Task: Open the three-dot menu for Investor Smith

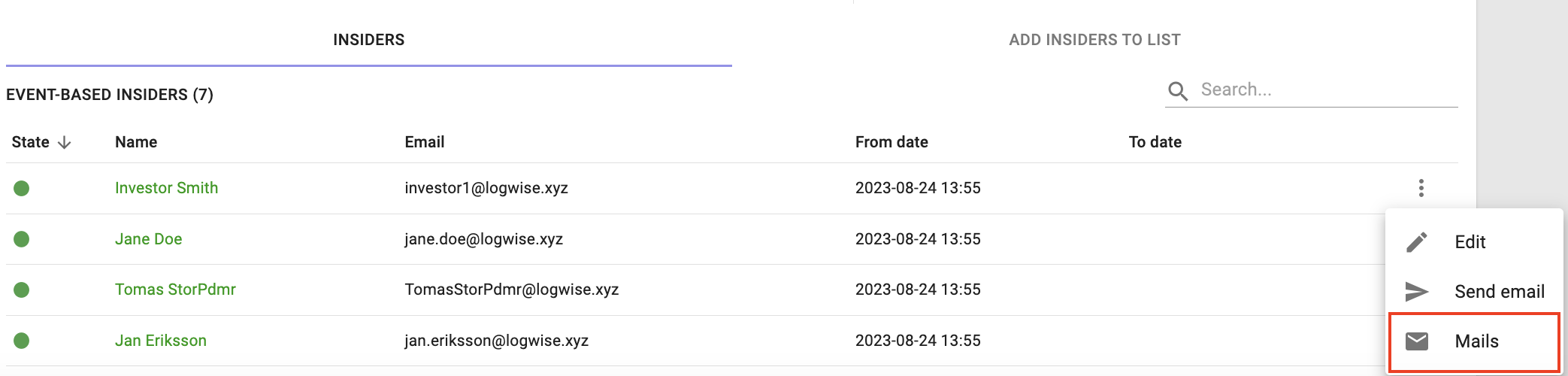Action: click(1421, 188)
